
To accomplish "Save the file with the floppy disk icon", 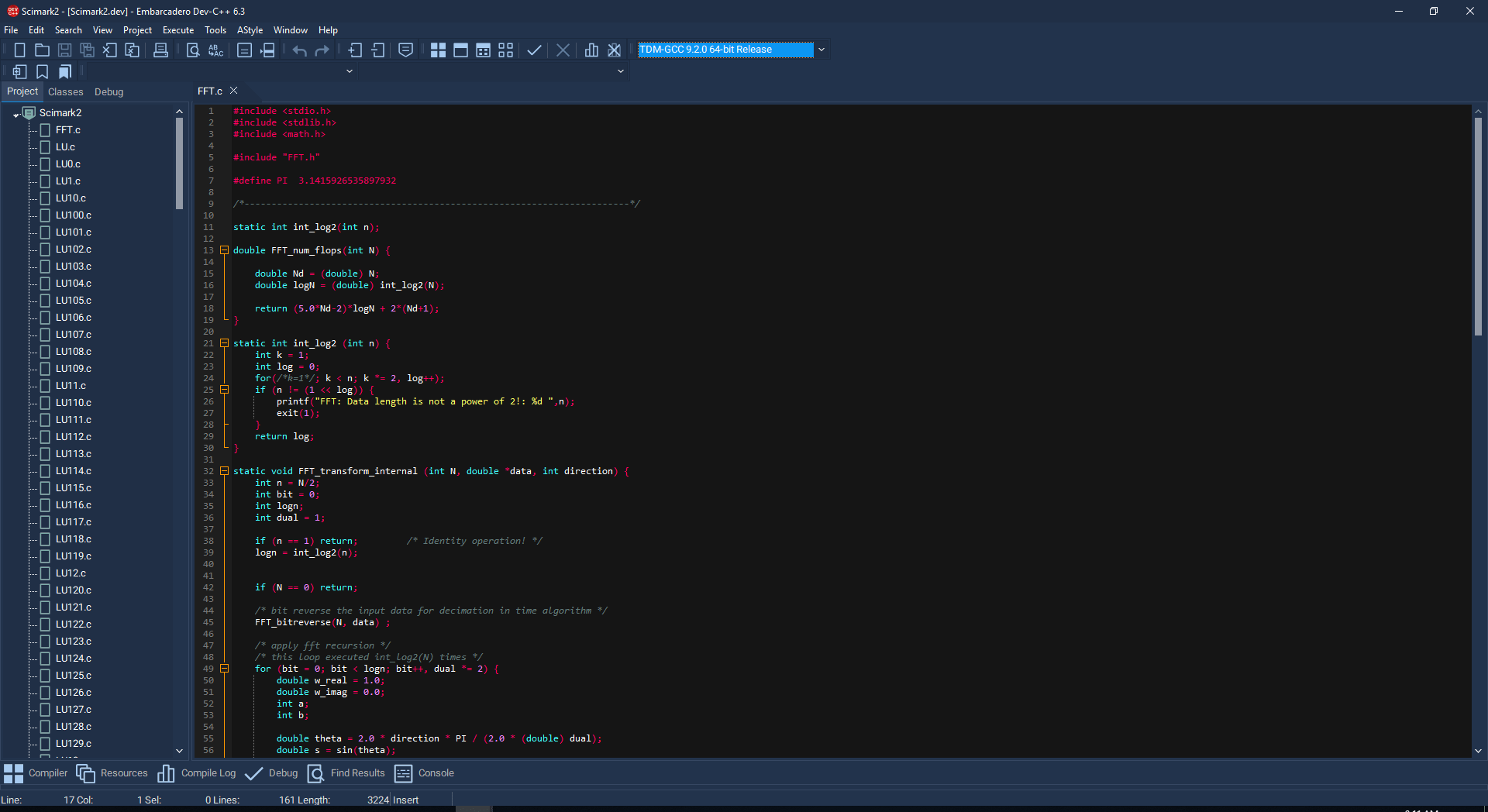I will point(65,50).
